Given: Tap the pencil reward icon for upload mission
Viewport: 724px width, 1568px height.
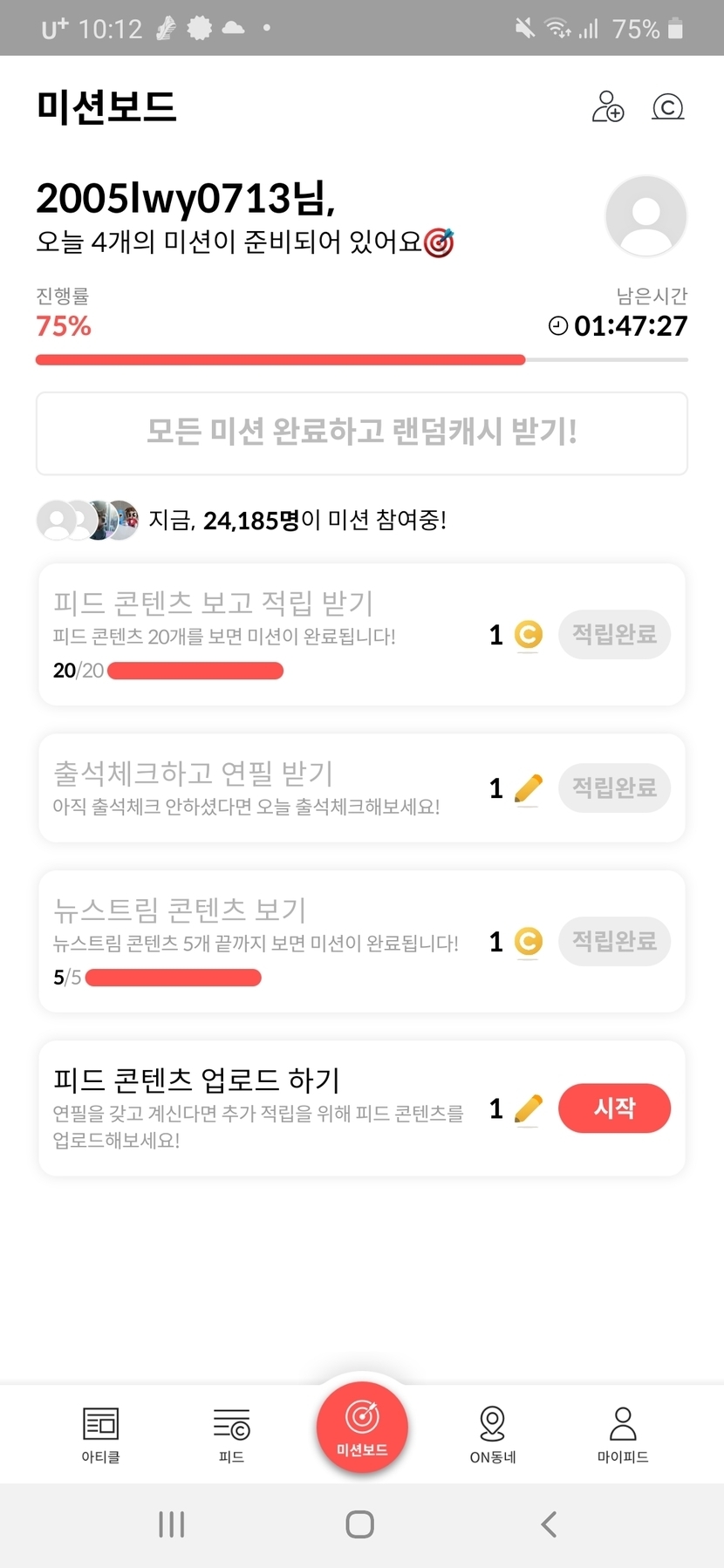Looking at the screenshot, I should pyautogui.click(x=529, y=1108).
